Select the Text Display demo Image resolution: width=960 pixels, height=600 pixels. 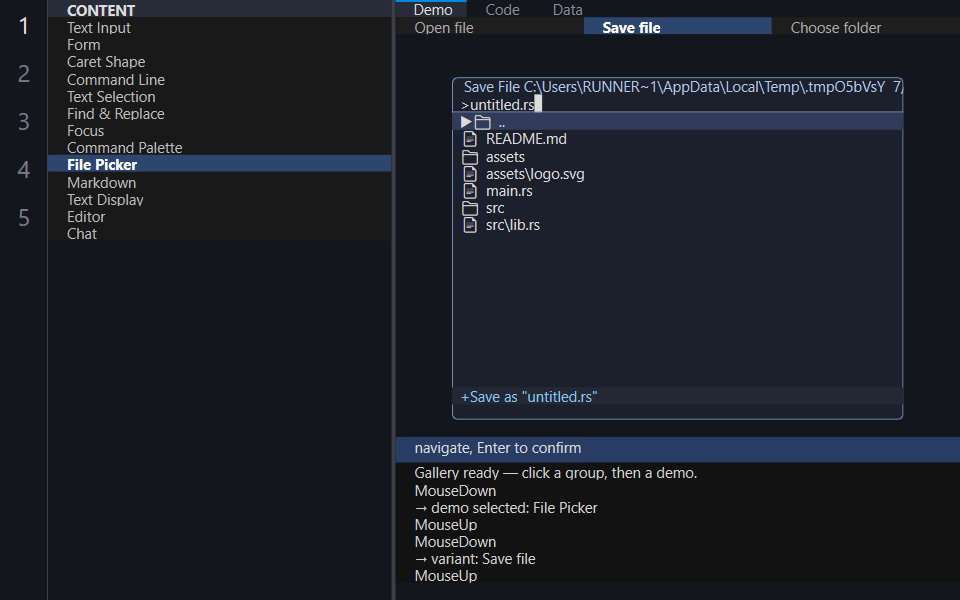[x=220, y=200]
